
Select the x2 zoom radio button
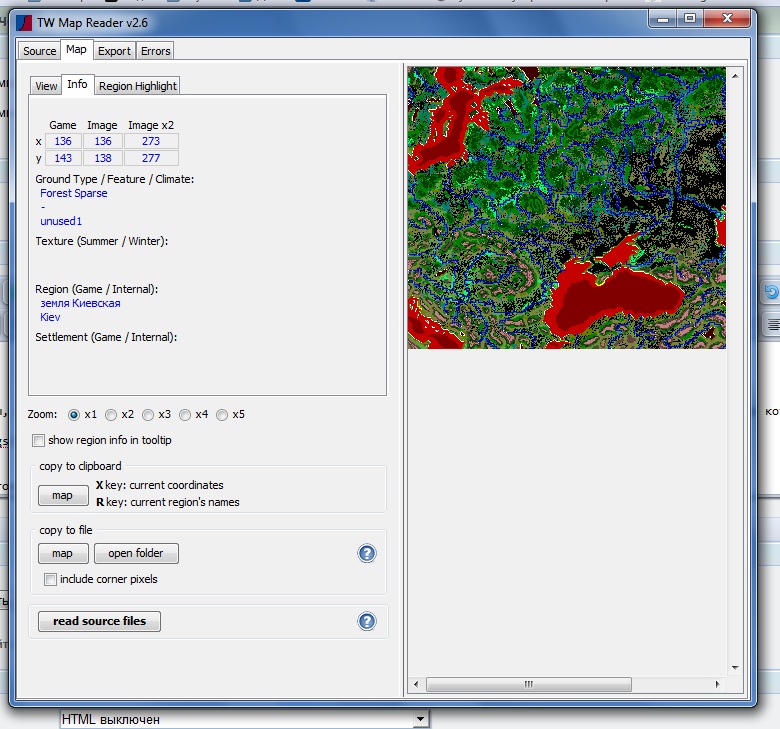click(x=111, y=415)
